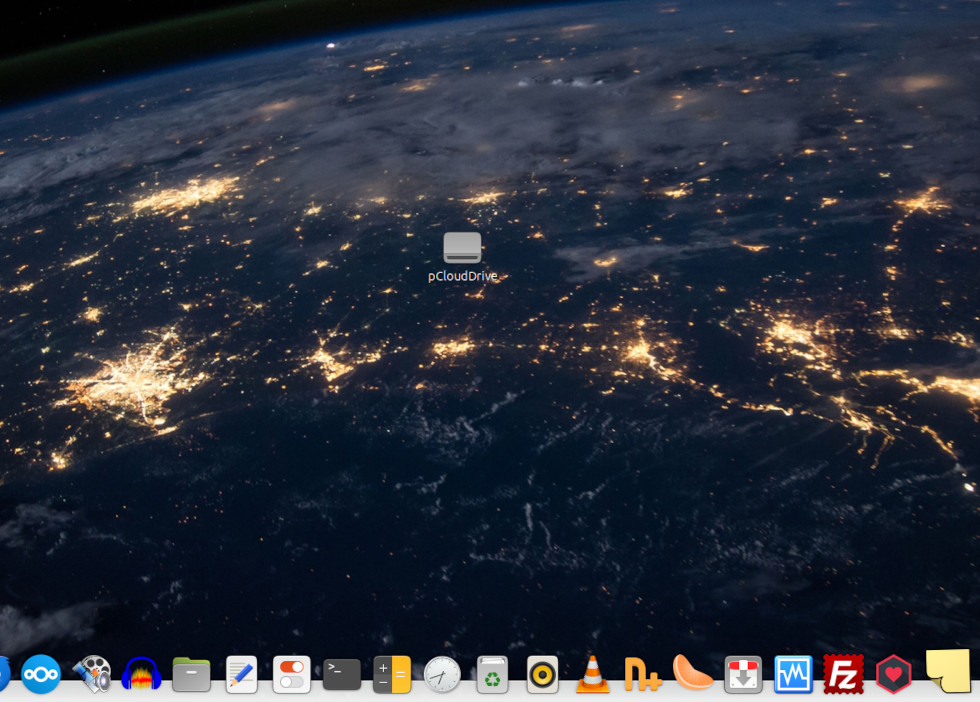Open FileZilla FTP client
The image size is (980, 702).
coord(843,675)
